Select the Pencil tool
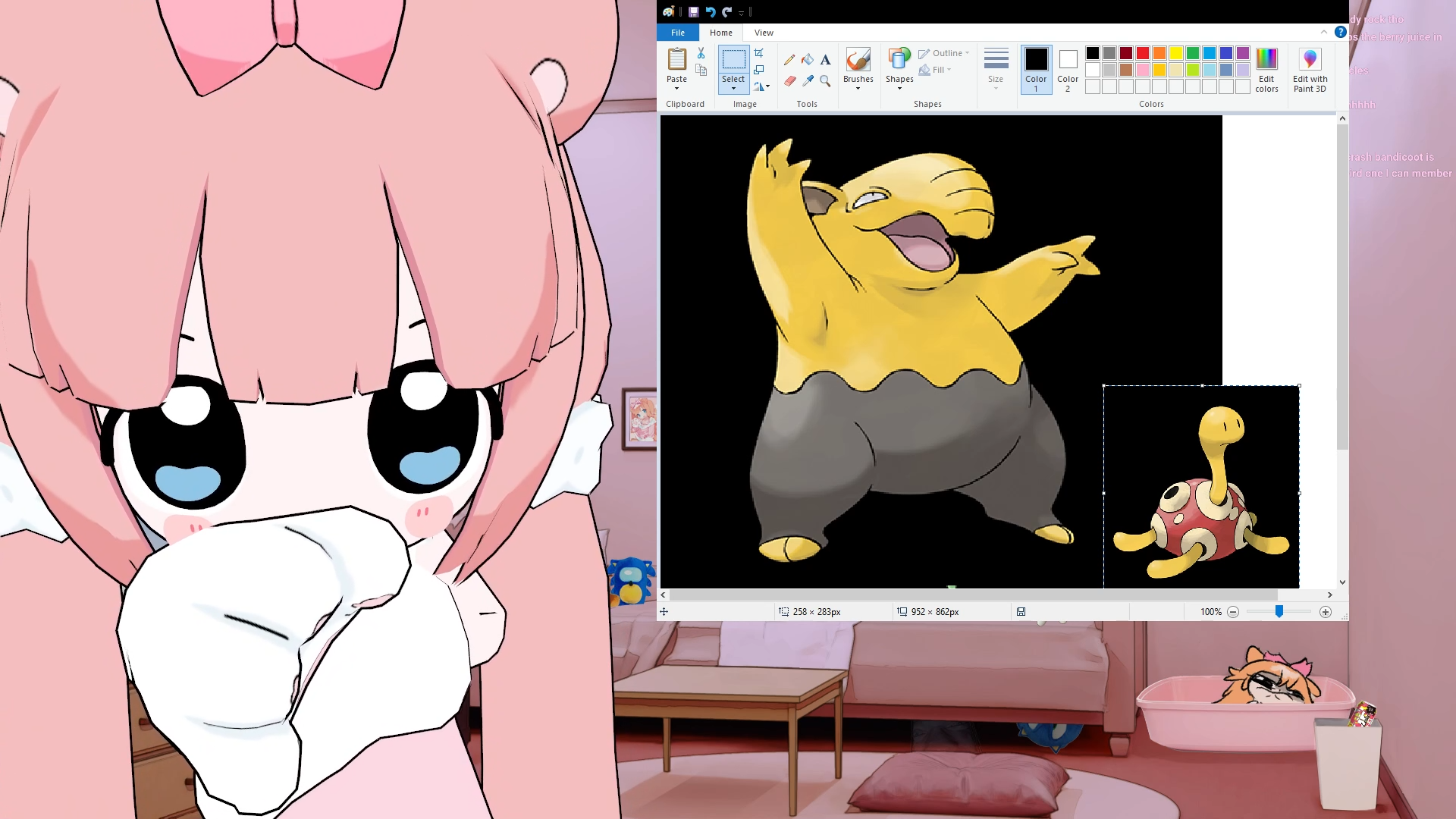The height and width of the screenshot is (819, 1456). coord(789,59)
